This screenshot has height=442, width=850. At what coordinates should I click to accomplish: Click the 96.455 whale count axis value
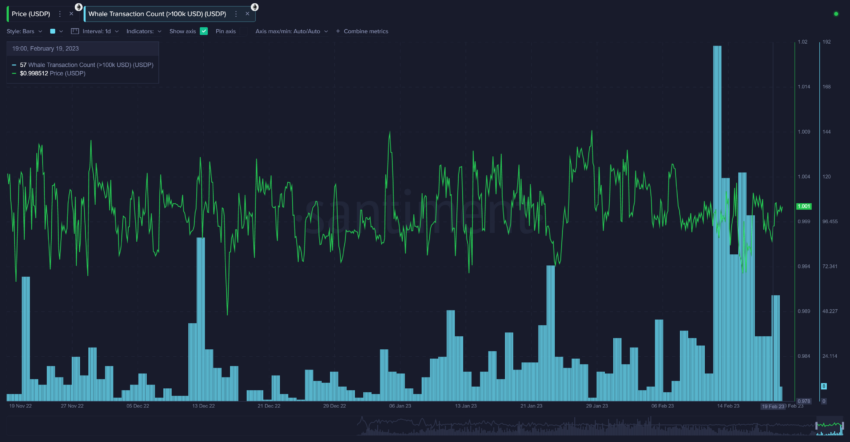pos(829,222)
